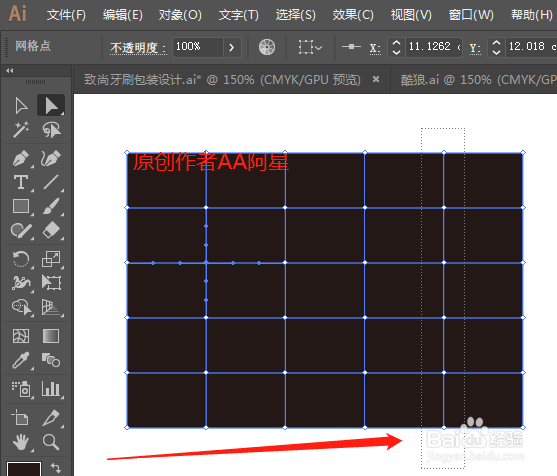The width and height of the screenshot is (557, 476).
Task: Open the 选择(S) menu
Action: 296,15
